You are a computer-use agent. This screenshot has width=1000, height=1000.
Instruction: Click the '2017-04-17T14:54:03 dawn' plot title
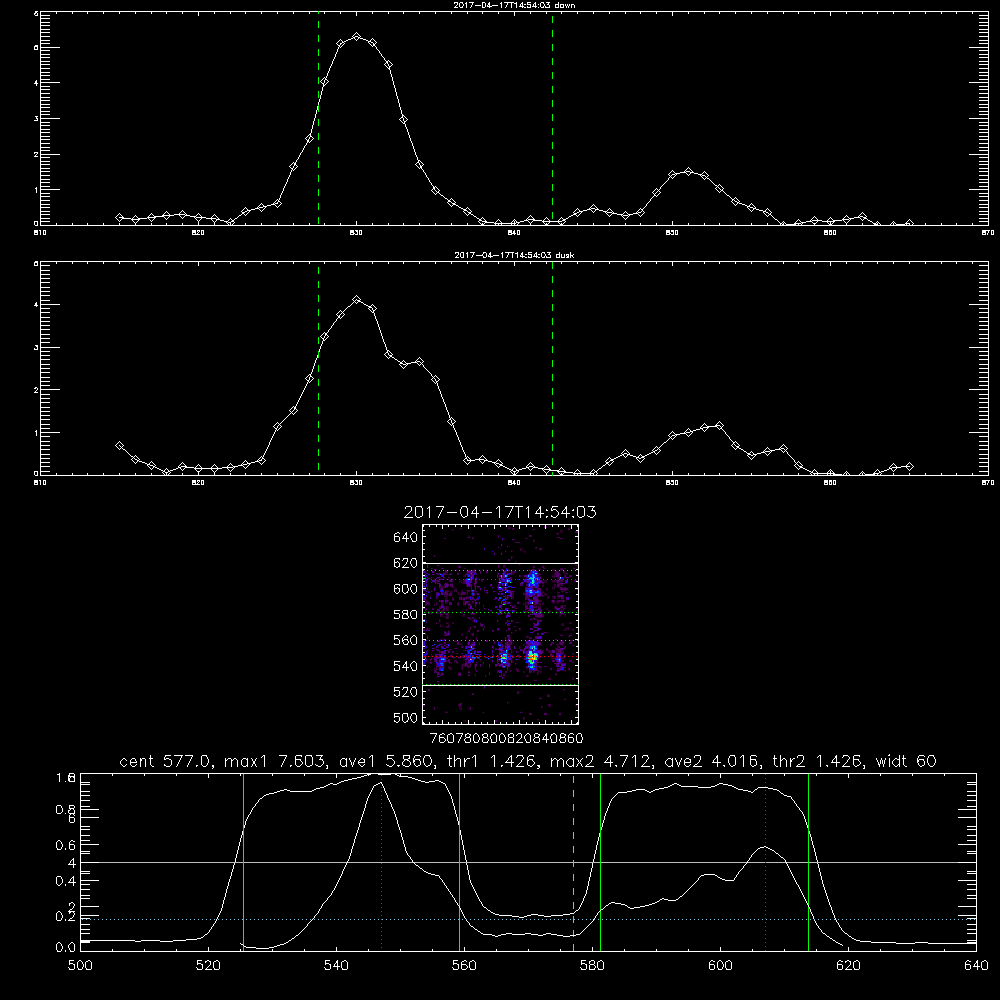tap(514, 5)
